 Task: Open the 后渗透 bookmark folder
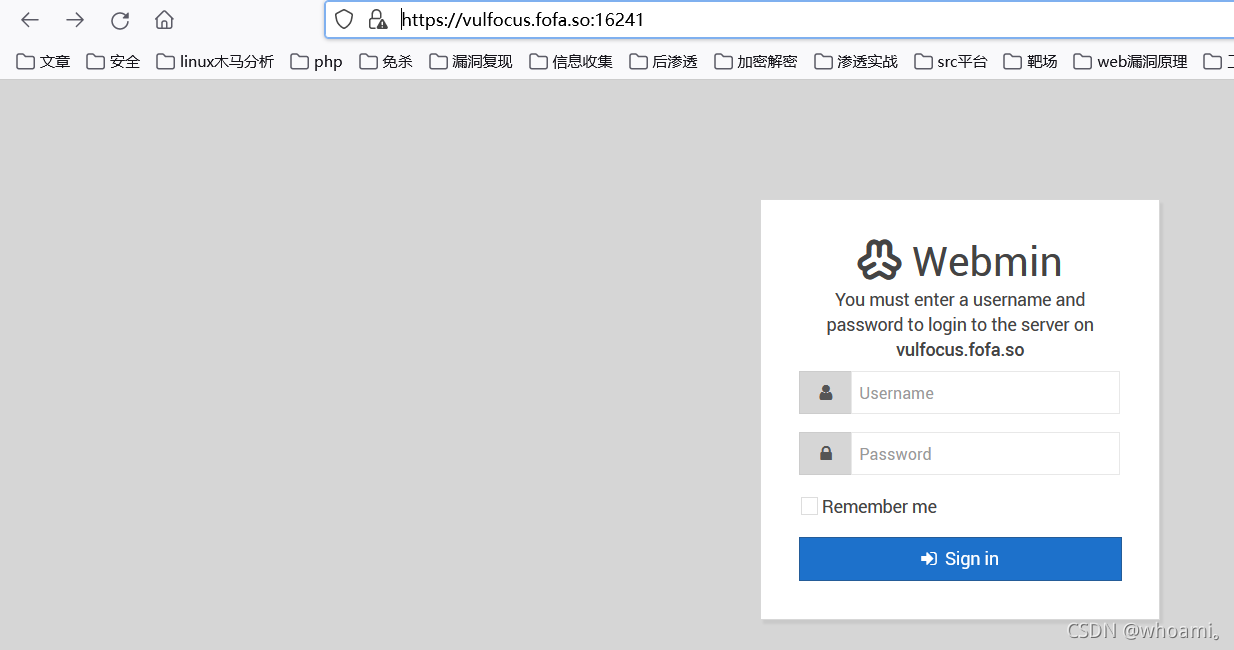[x=664, y=62]
